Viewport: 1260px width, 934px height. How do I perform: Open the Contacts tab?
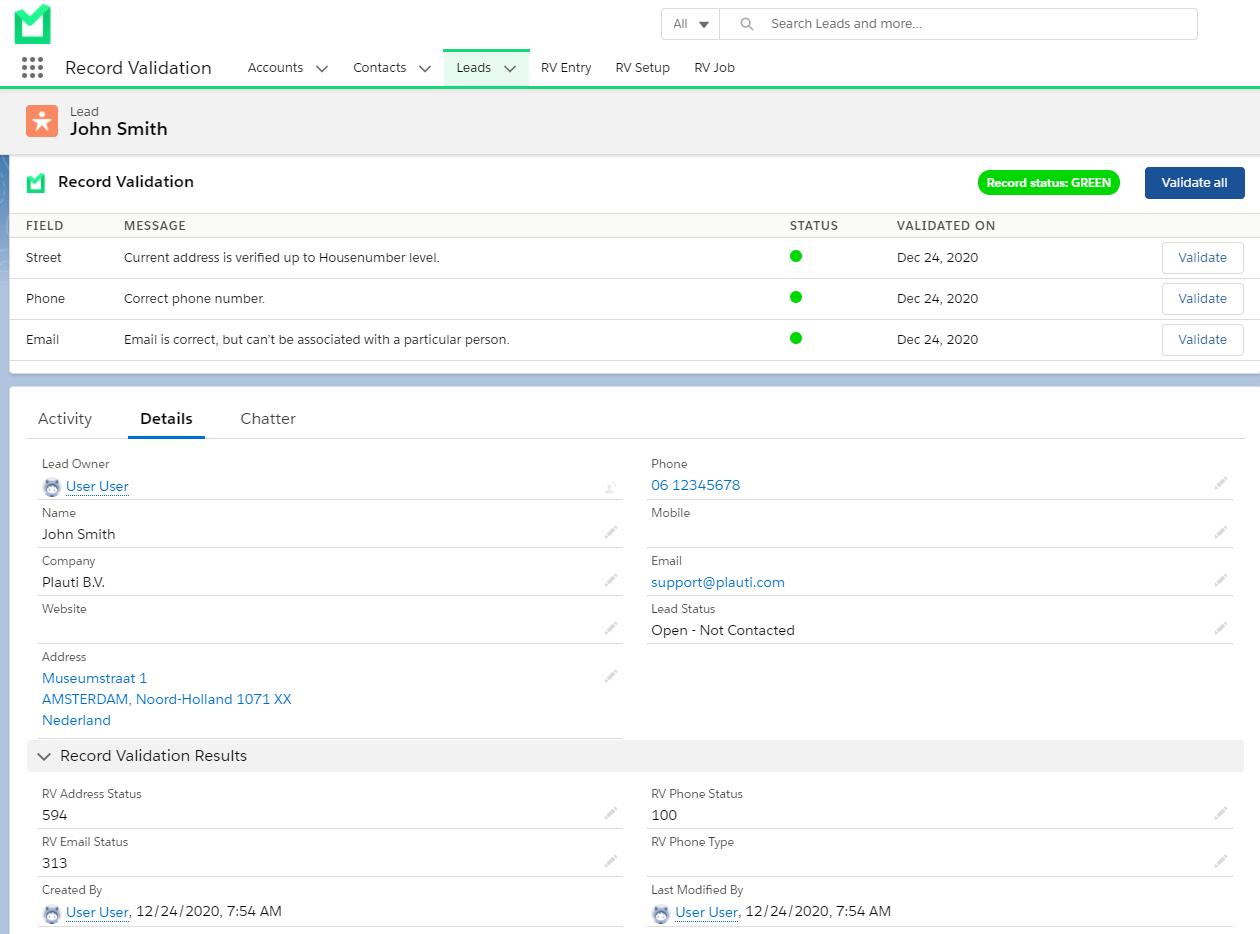pyautogui.click(x=380, y=68)
